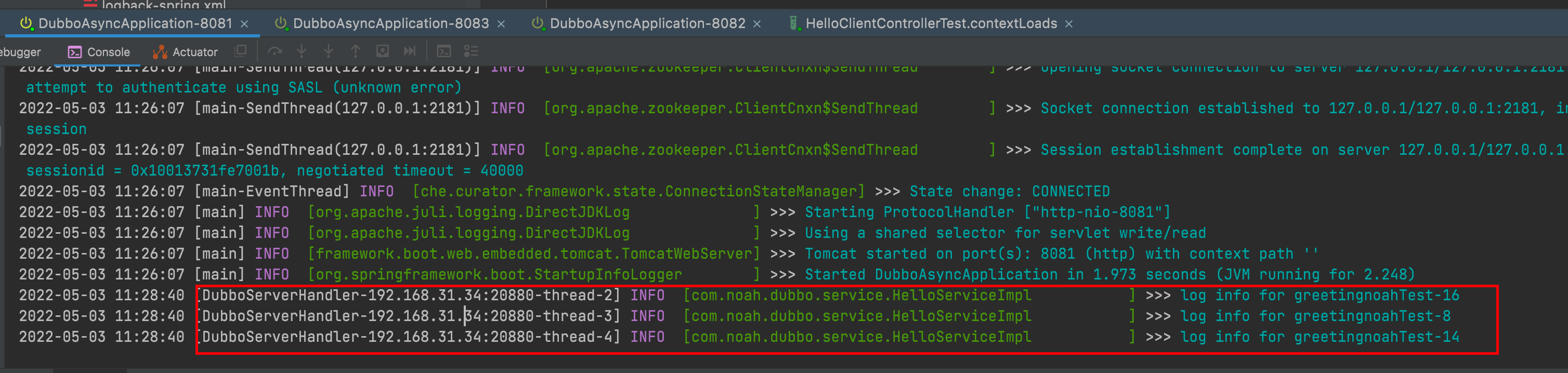Click the Step Out up-arrow icon
The width and height of the screenshot is (1568, 373).
pyautogui.click(x=356, y=51)
